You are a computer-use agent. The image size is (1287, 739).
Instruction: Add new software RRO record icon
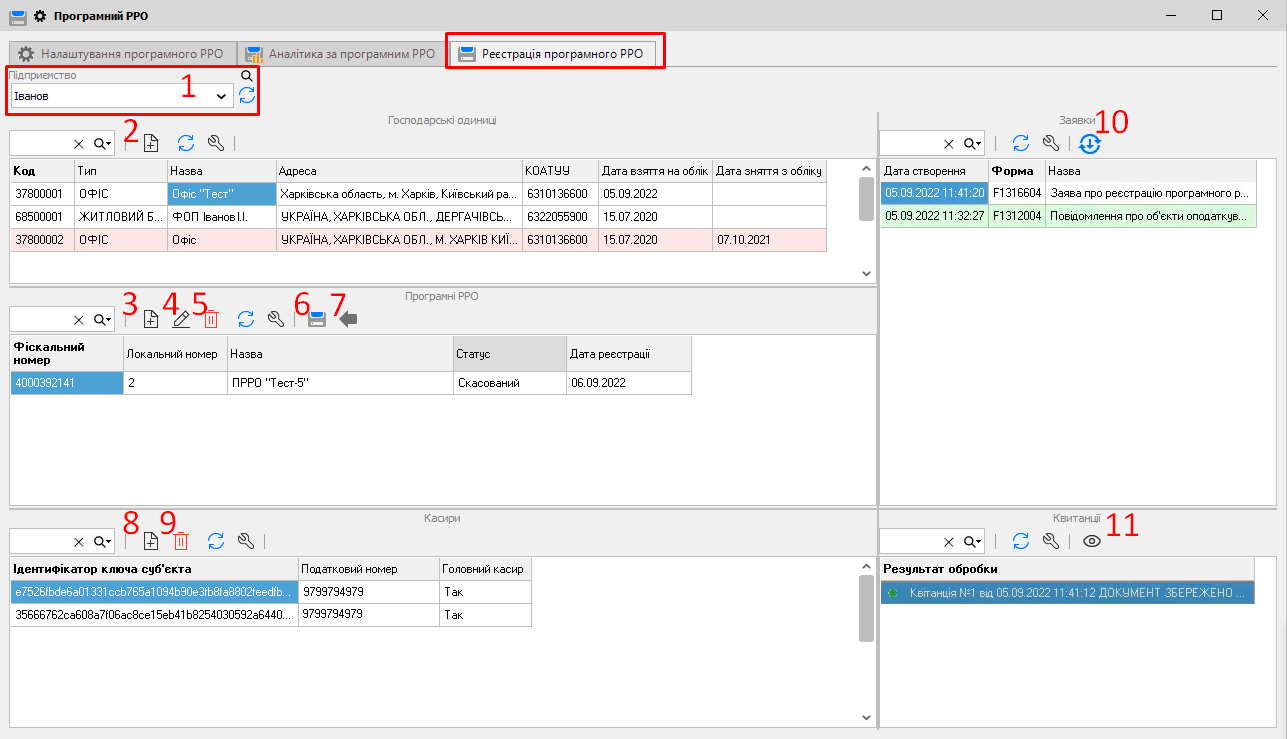click(151, 319)
